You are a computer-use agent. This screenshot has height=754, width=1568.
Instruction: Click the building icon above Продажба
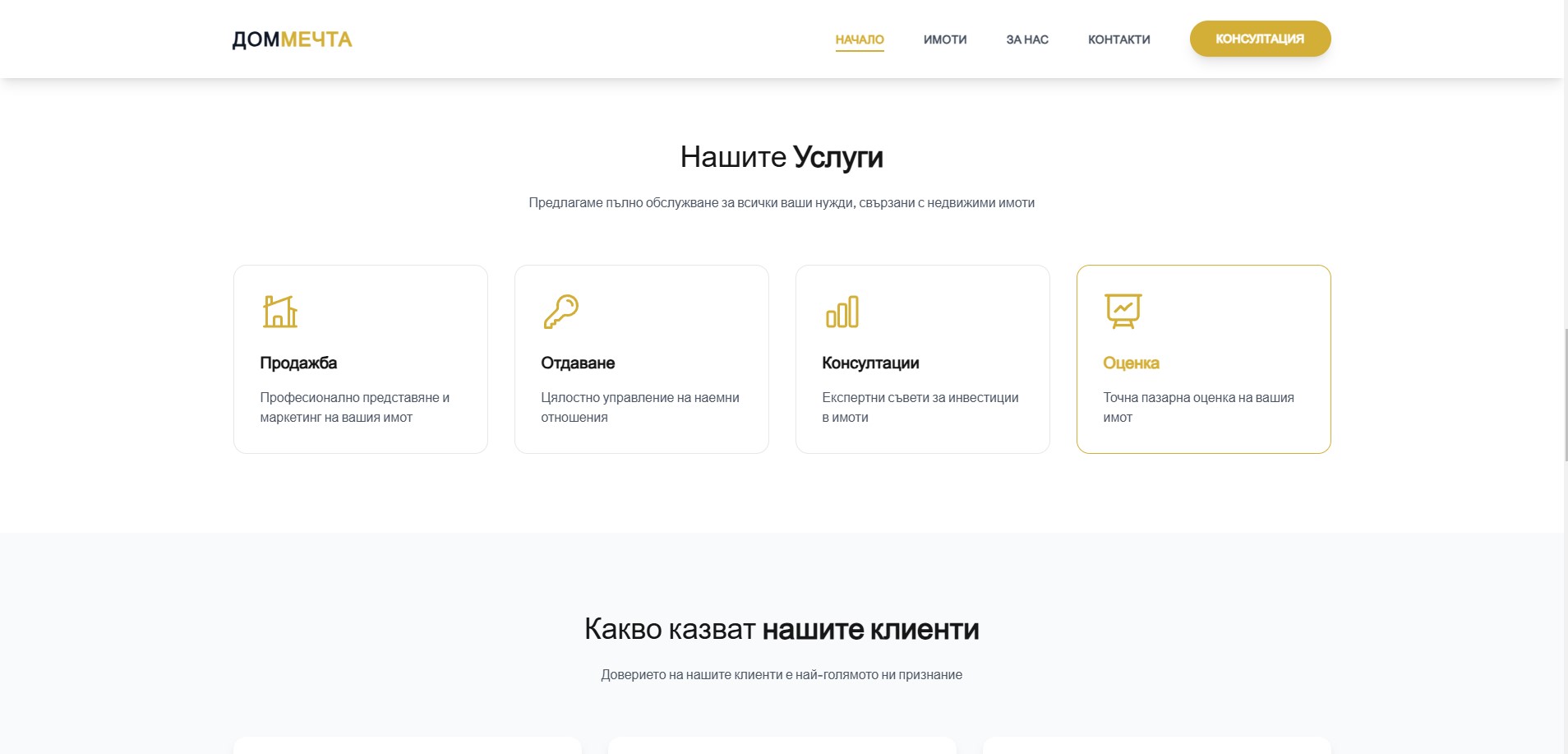(279, 312)
